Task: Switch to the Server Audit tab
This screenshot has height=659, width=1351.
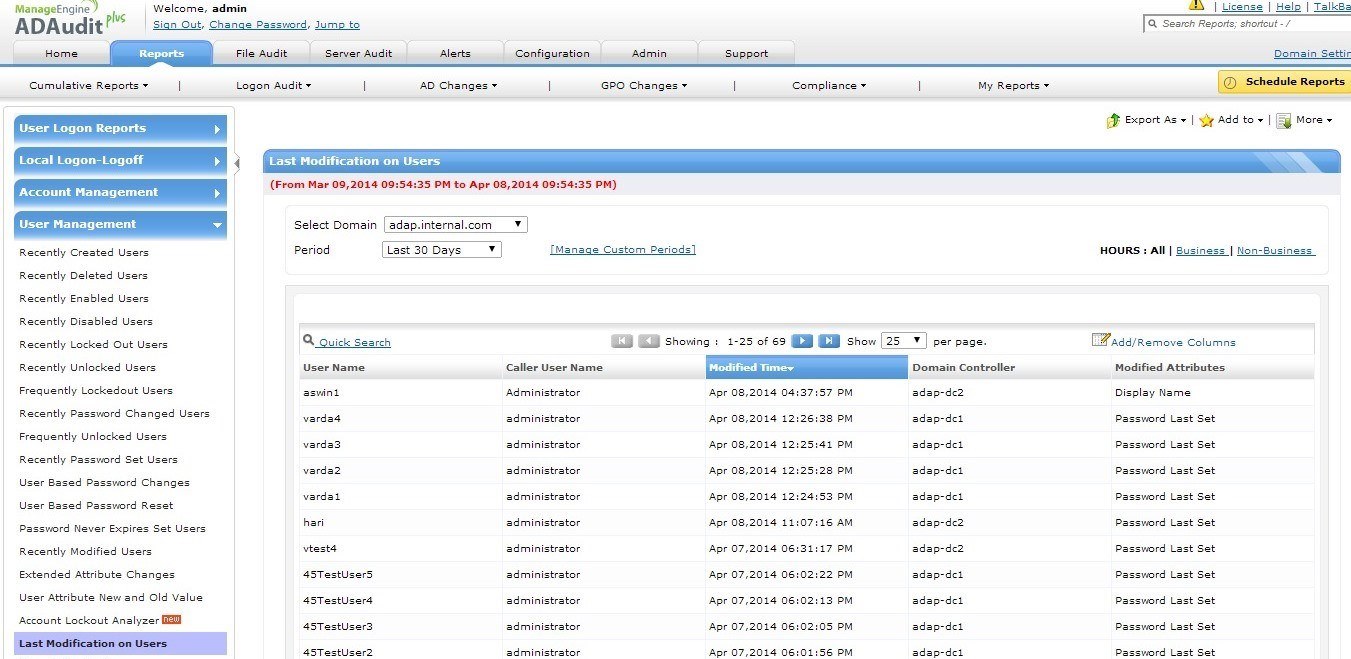Action: click(x=359, y=53)
